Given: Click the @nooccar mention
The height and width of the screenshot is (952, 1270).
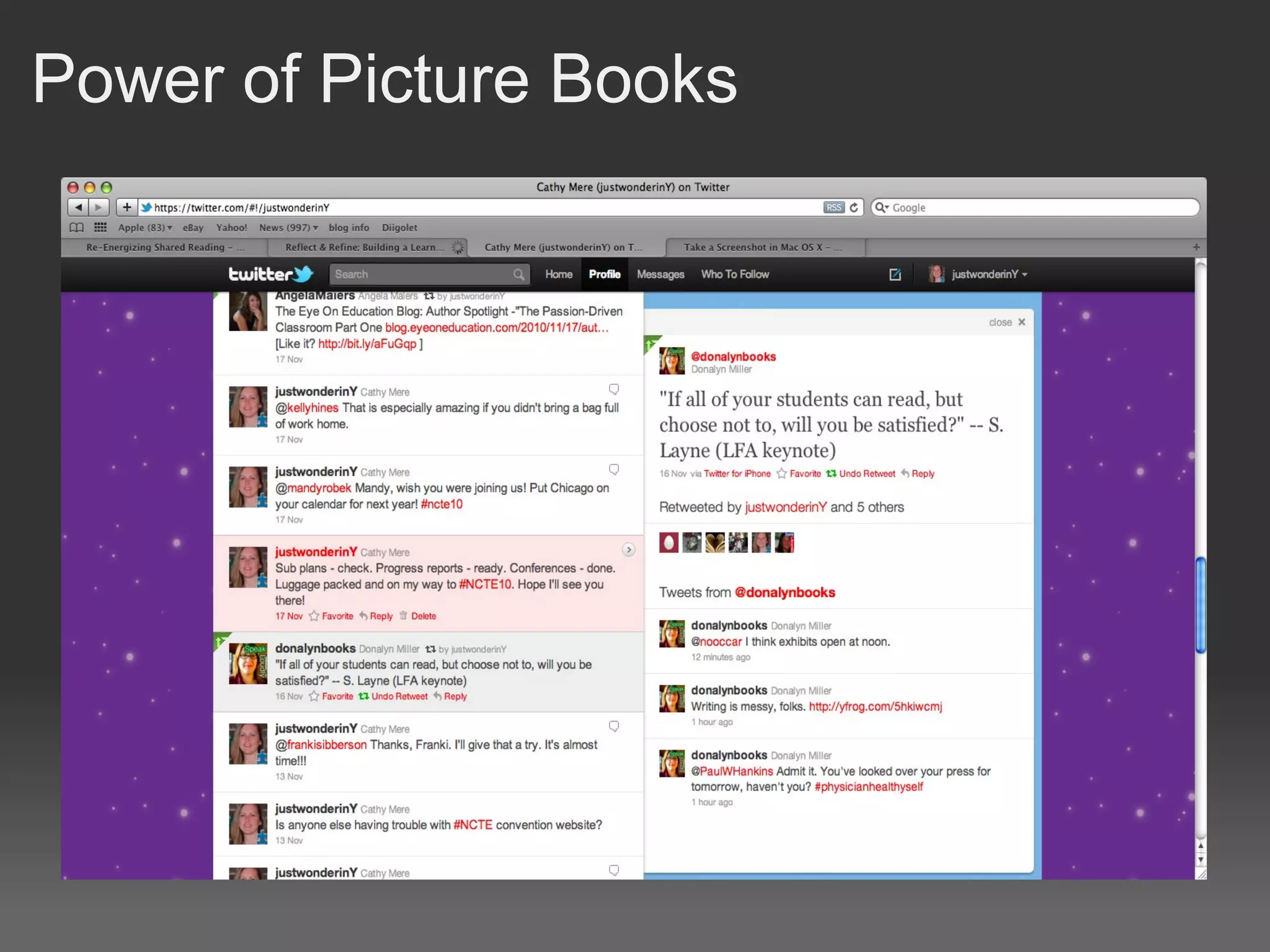Looking at the screenshot, I should [x=716, y=641].
